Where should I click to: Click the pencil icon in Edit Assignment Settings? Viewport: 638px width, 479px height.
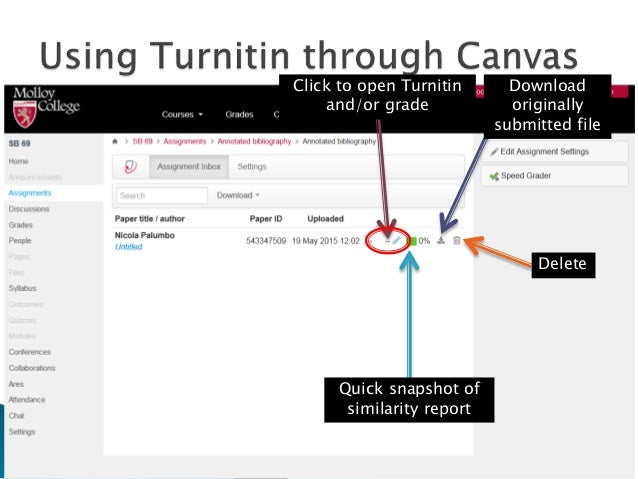(494, 152)
